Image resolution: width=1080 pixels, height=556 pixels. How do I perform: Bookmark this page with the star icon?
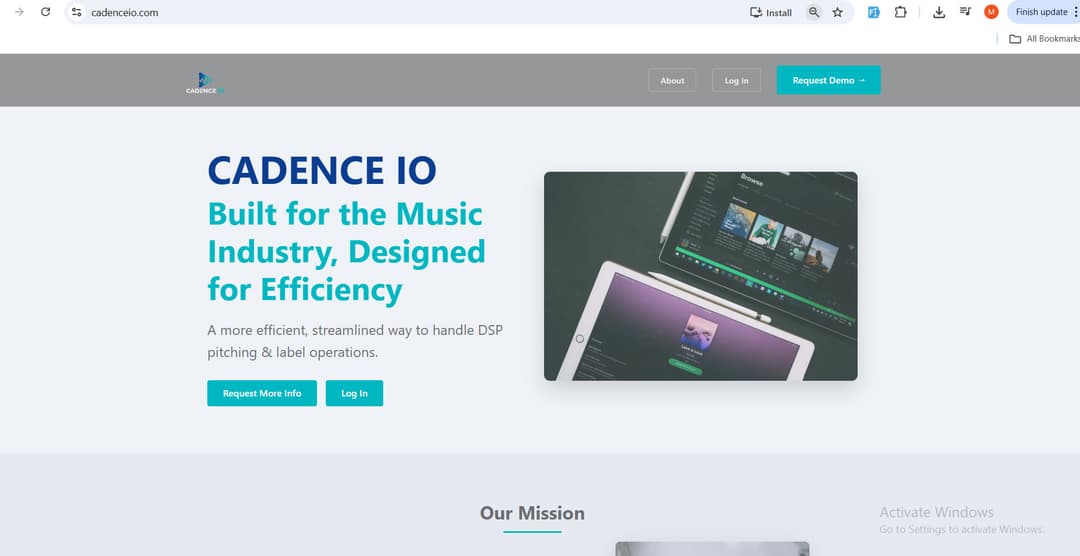point(838,12)
